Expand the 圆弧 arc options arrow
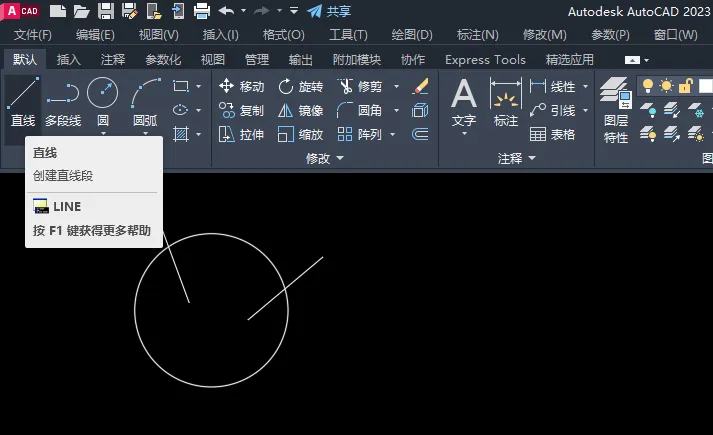713x435 pixels. [x=146, y=134]
